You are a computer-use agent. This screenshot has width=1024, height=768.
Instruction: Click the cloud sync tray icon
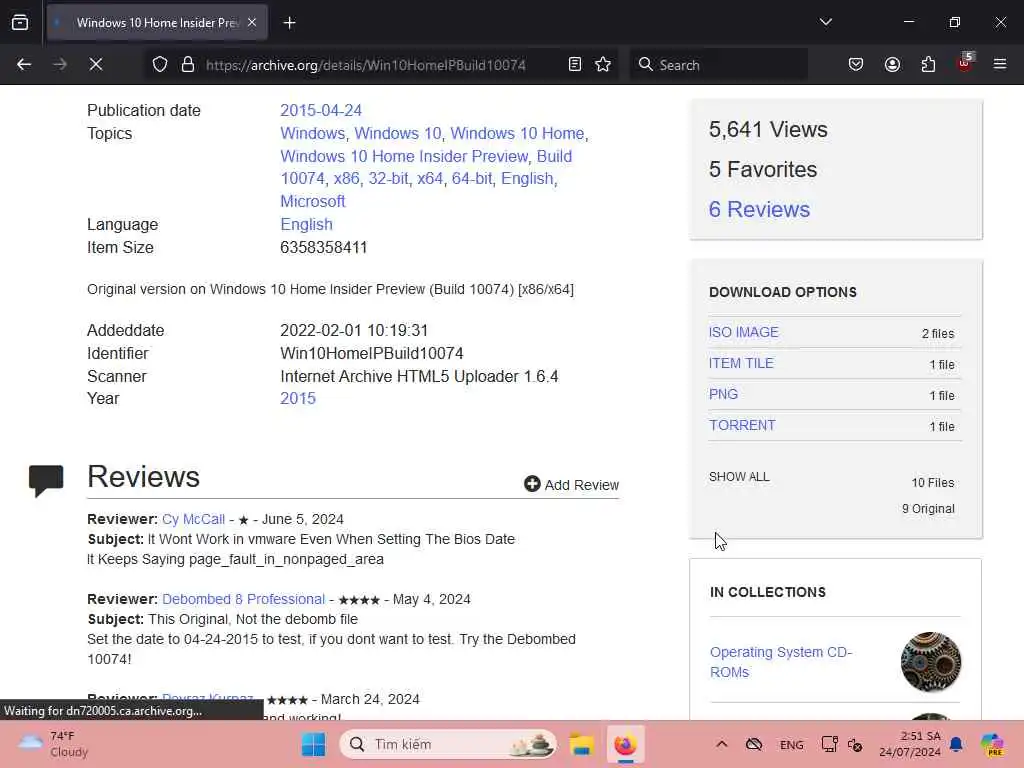click(754, 744)
